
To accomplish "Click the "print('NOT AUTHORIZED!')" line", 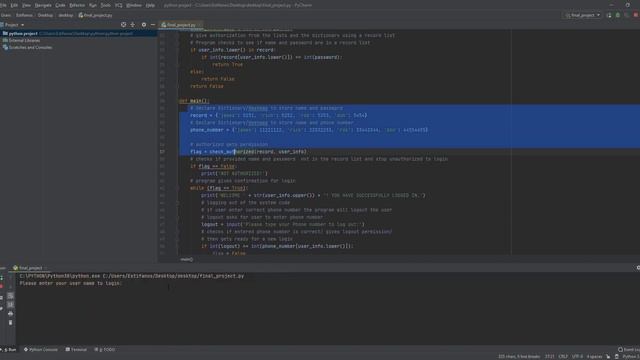I will [234, 173].
